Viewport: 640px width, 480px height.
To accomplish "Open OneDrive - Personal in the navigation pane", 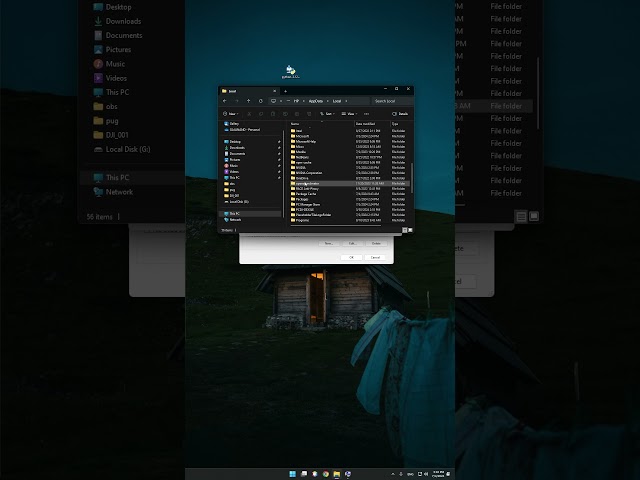I will [x=242, y=129].
